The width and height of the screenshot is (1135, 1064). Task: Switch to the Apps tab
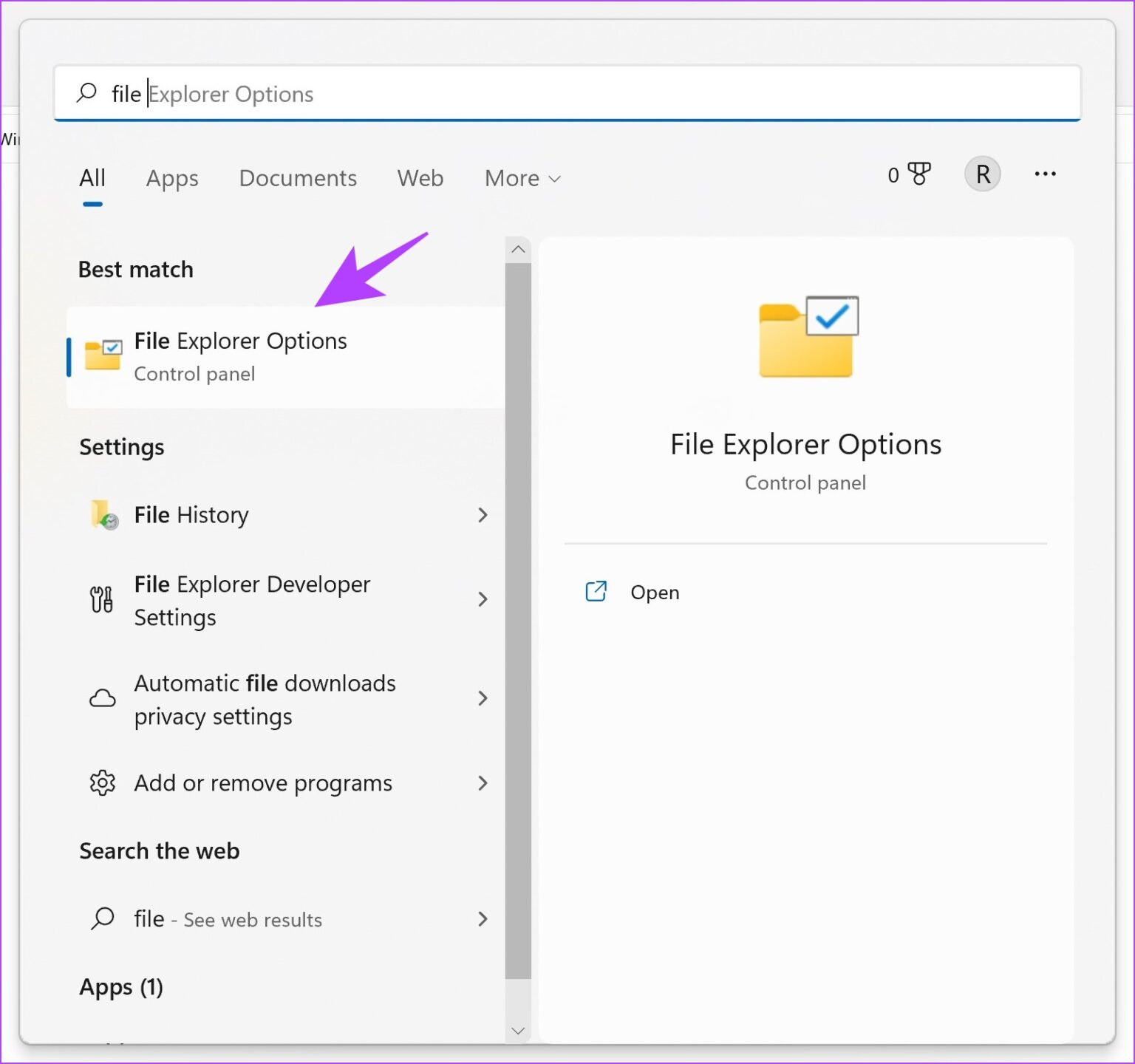tap(172, 178)
